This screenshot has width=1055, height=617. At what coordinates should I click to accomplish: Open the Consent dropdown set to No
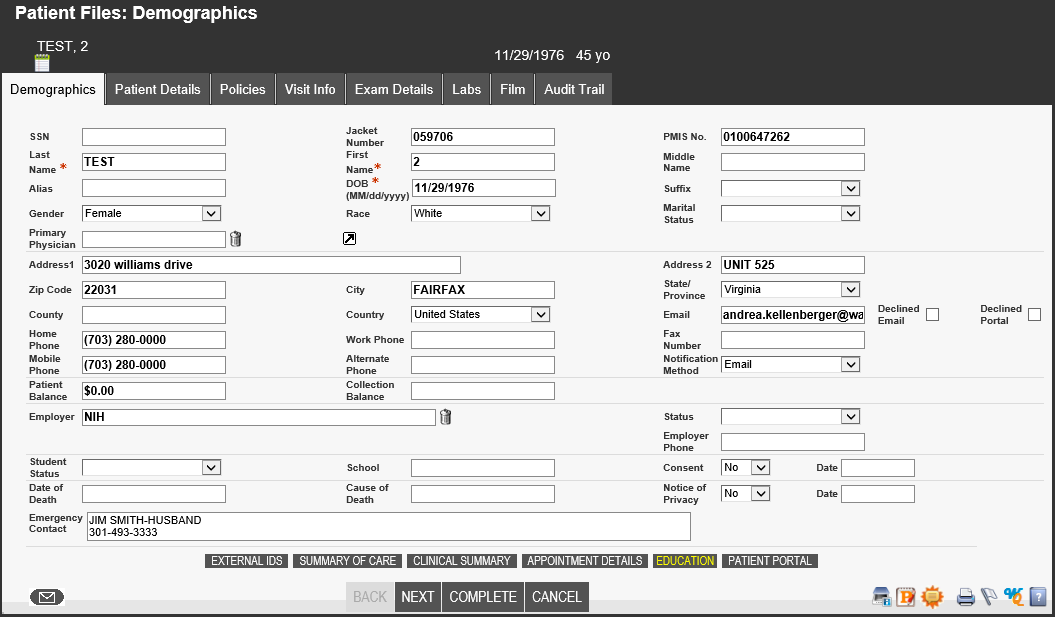(745, 467)
